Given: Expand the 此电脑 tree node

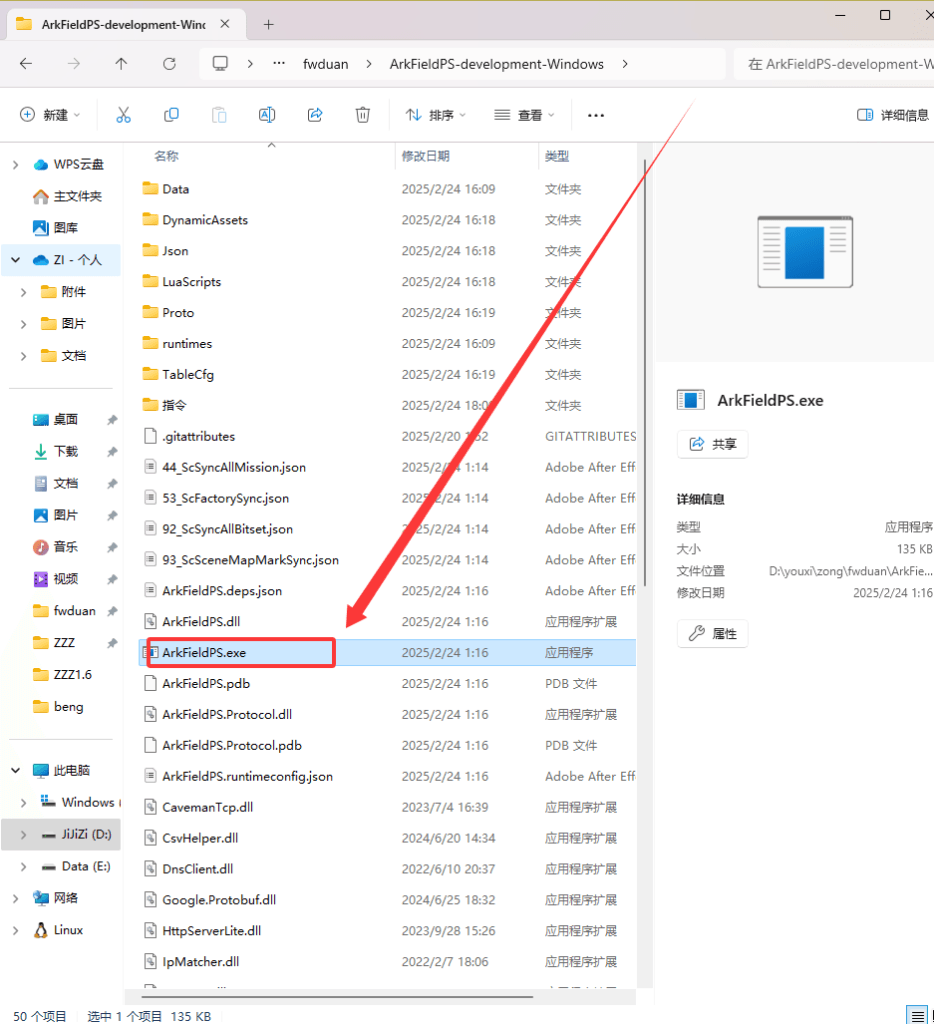Looking at the screenshot, I should (16, 771).
